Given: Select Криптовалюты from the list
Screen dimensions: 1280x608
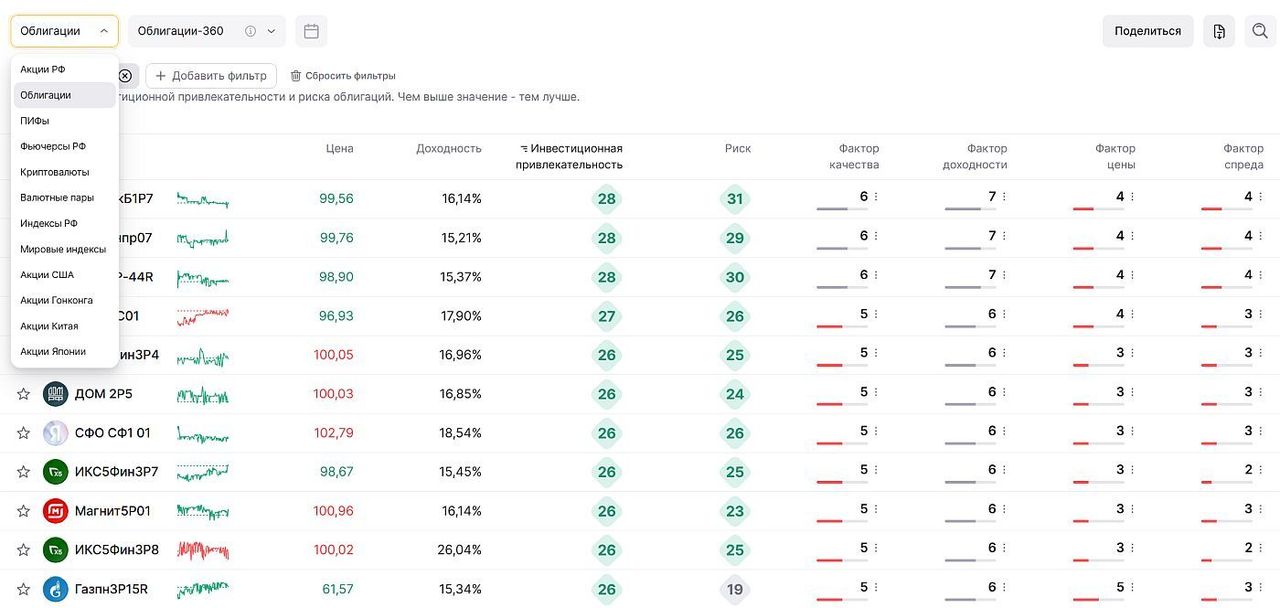Looking at the screenshot, I should pos(55,172).
